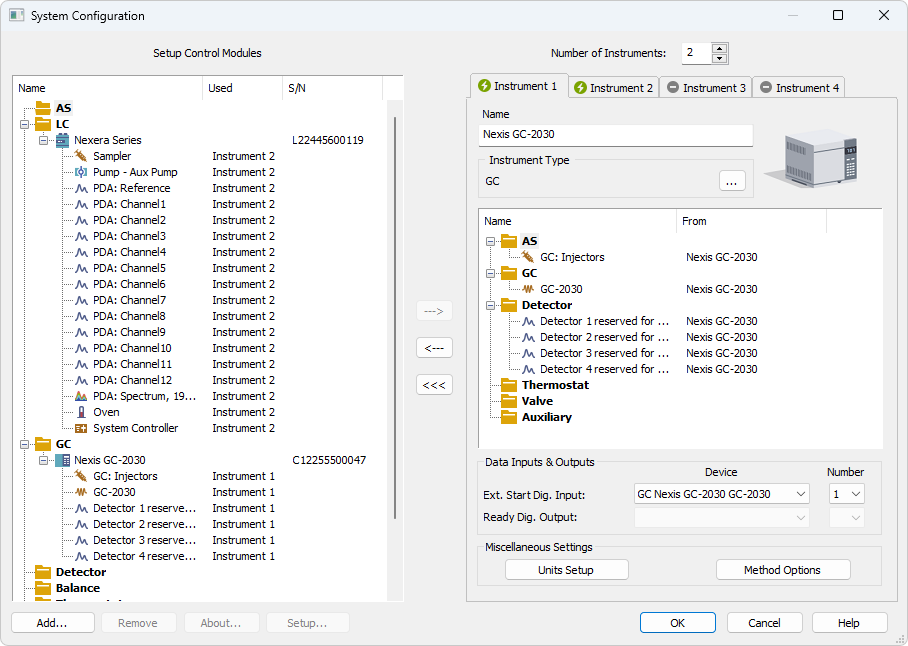Click serial number C12255500047
This screenshot has width=908, height=646.
[329, 460]
